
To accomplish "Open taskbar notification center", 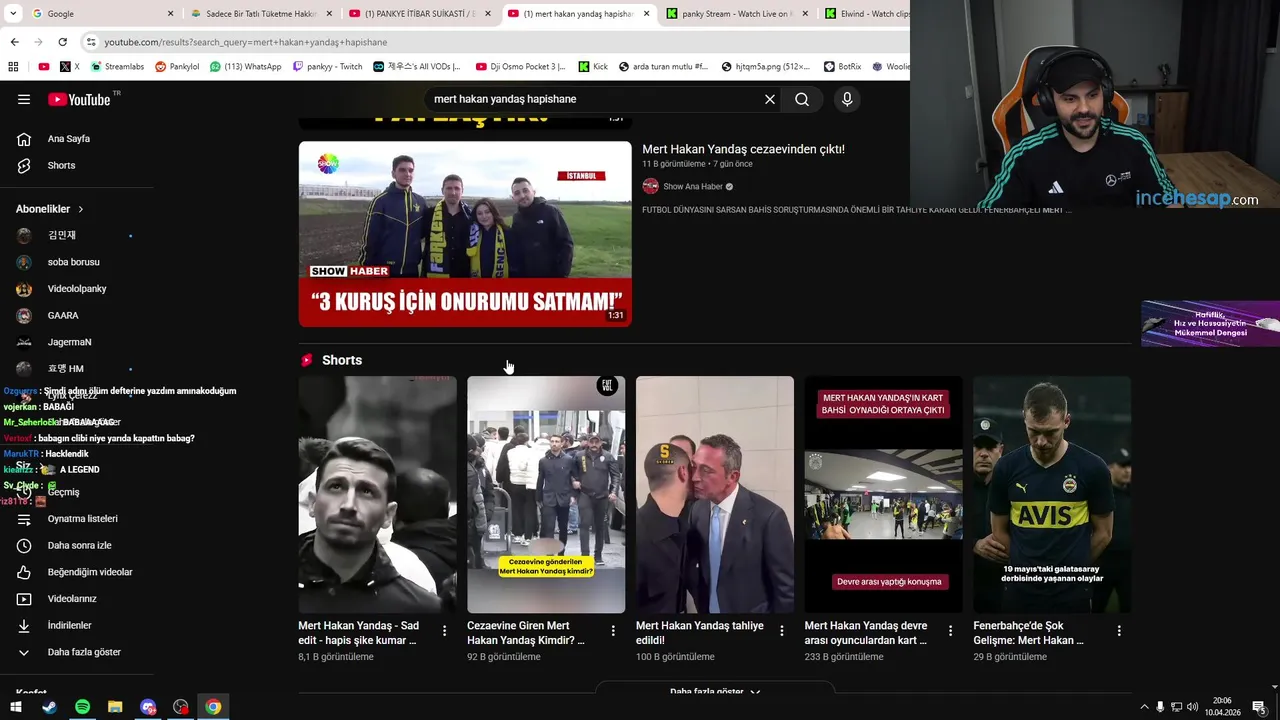I will 1259,707.
